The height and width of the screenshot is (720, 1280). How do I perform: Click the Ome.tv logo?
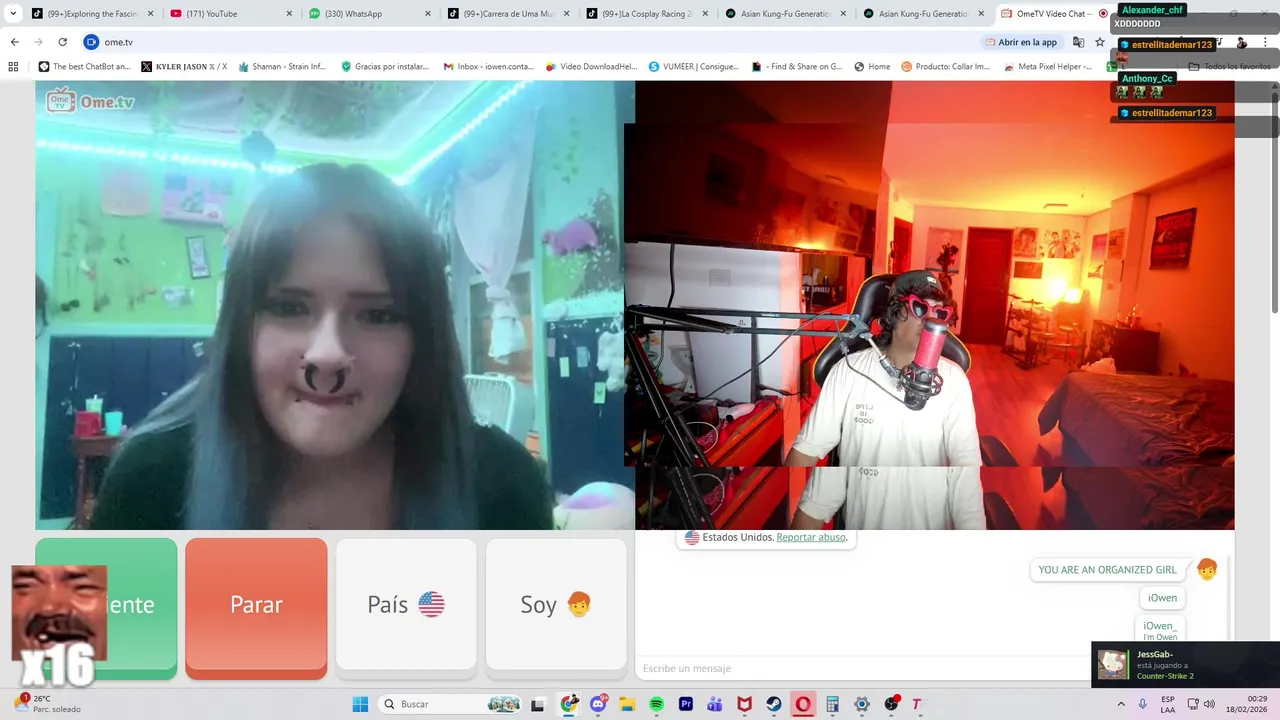pos(90,101)
